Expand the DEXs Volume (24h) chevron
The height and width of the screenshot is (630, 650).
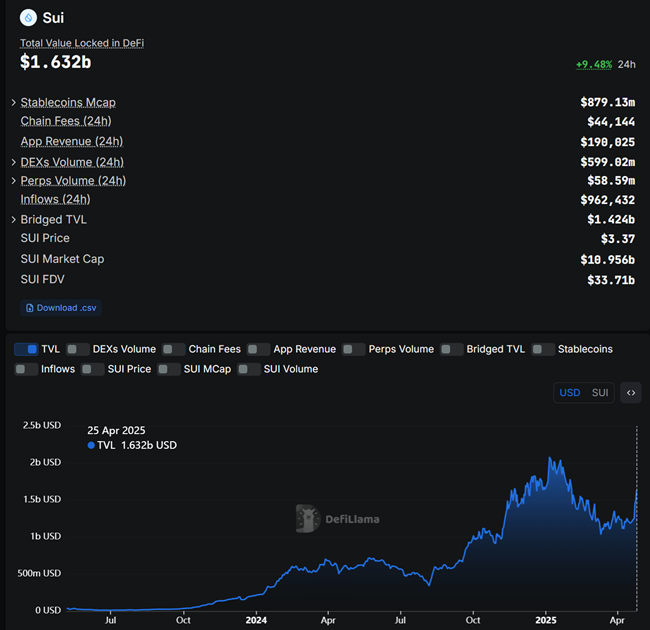click(14, 162)
